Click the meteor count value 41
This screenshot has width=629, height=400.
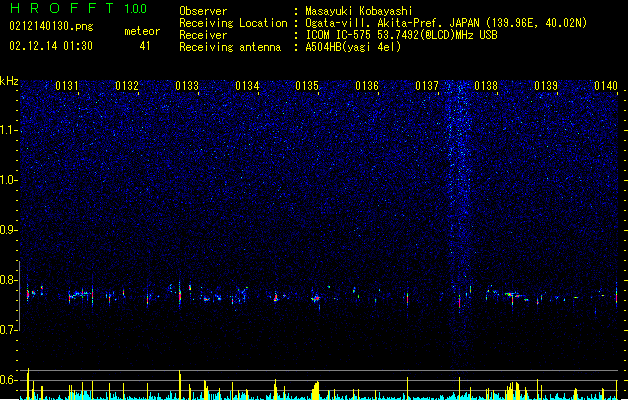click(145, 46)
